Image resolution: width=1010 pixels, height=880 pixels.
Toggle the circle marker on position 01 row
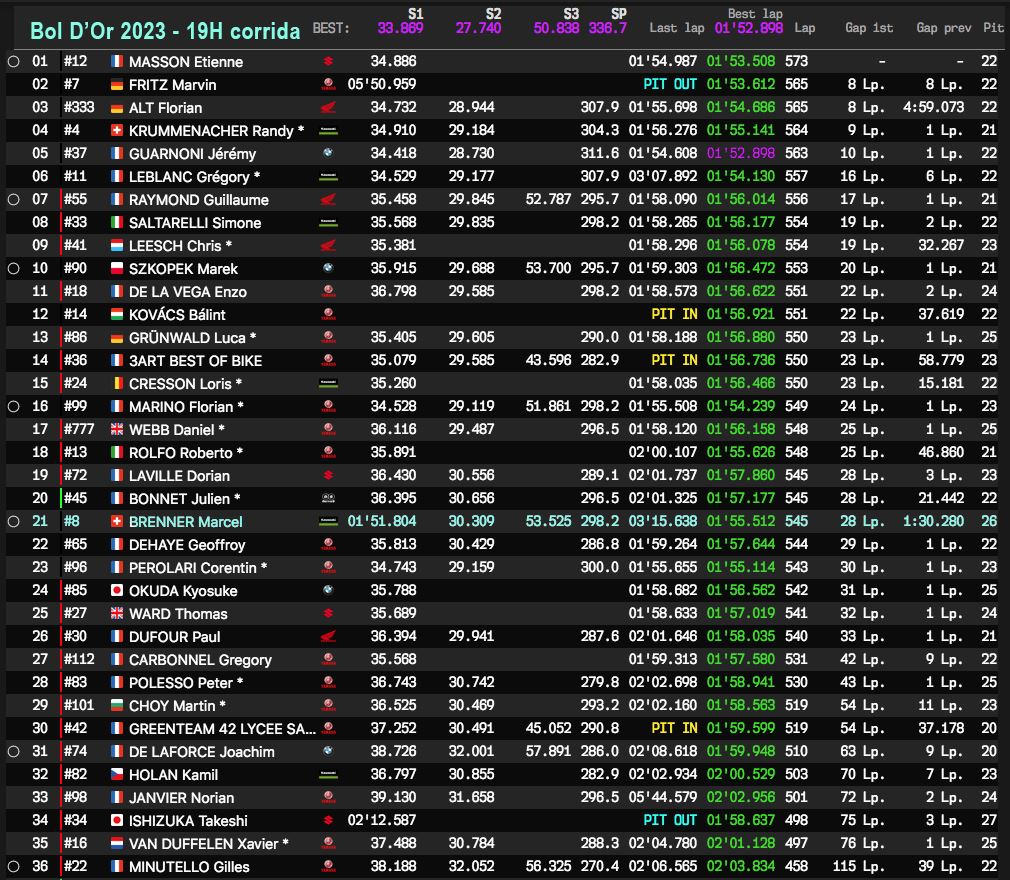(14, 62)
